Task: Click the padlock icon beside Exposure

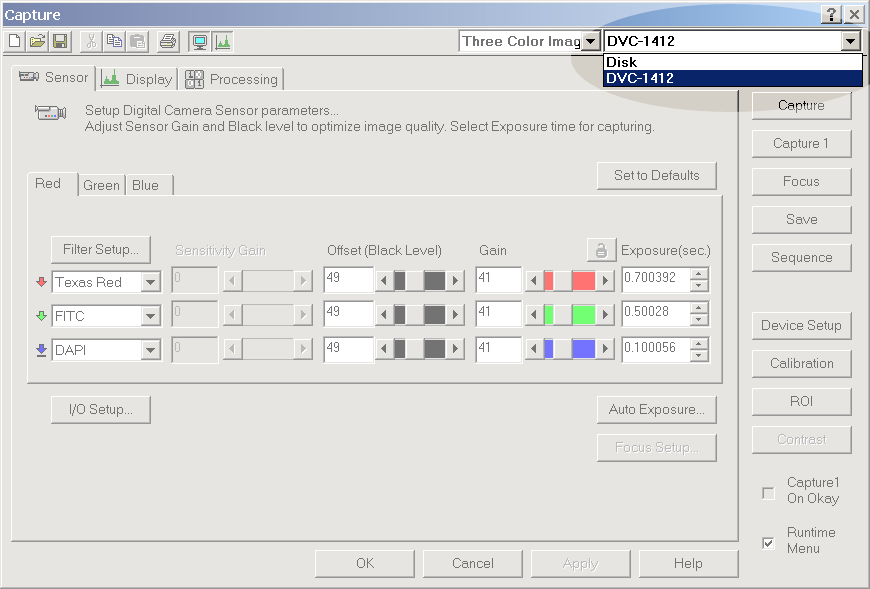Action: [601, 250]
